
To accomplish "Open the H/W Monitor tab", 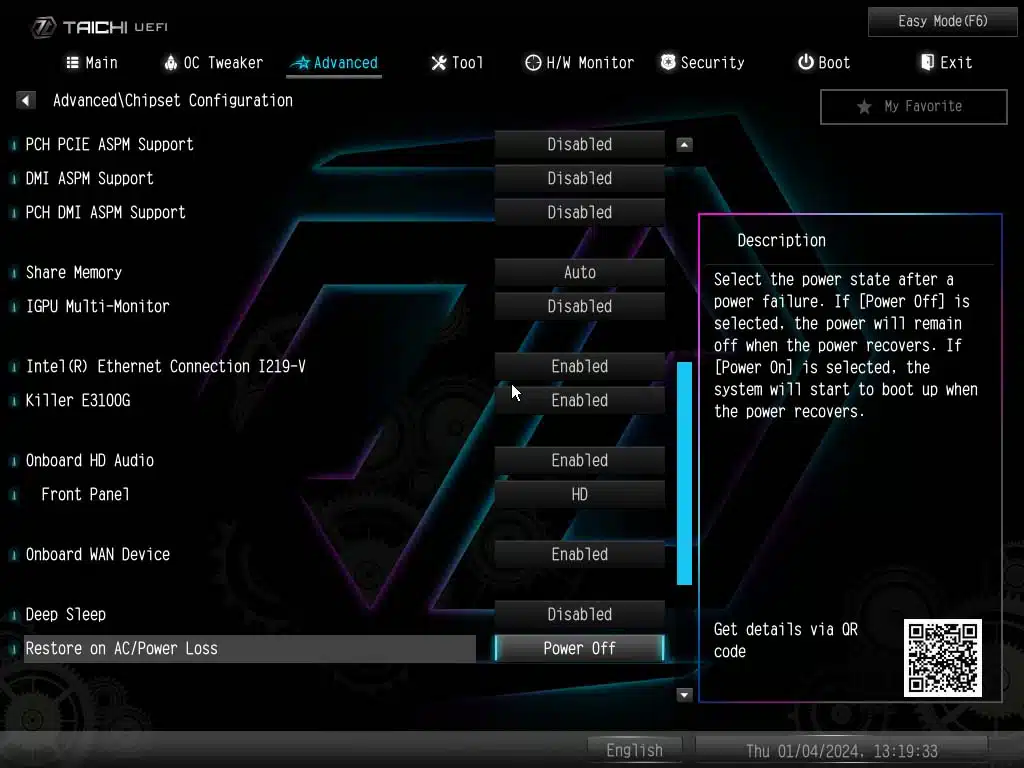I will (x=580, y=63).
